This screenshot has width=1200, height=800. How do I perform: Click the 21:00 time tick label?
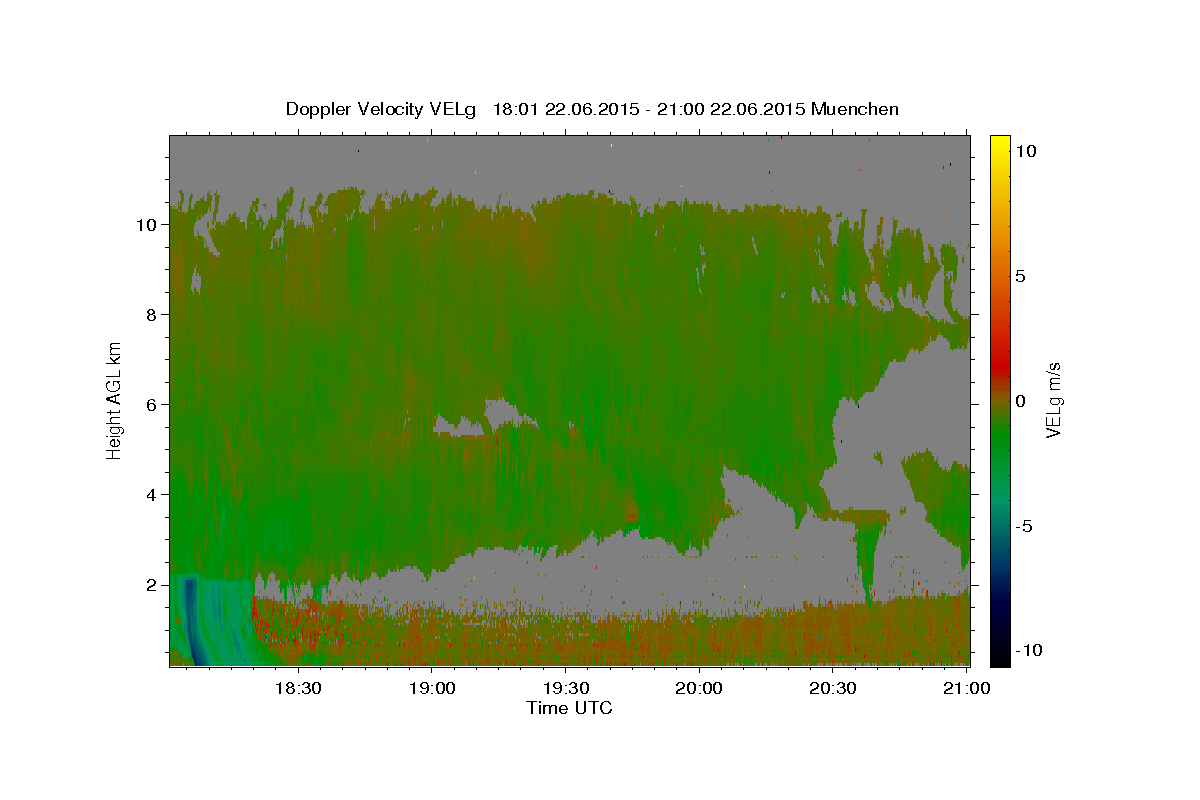(x=966, y=688)
